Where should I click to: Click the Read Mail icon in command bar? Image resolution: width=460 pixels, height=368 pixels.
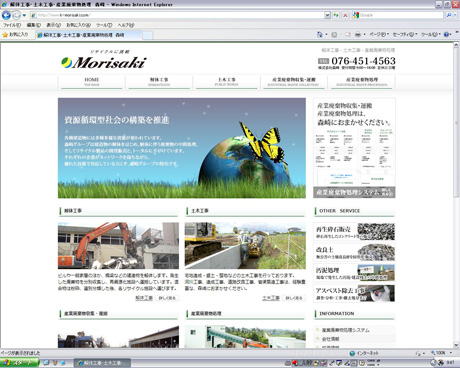point(348,34)
